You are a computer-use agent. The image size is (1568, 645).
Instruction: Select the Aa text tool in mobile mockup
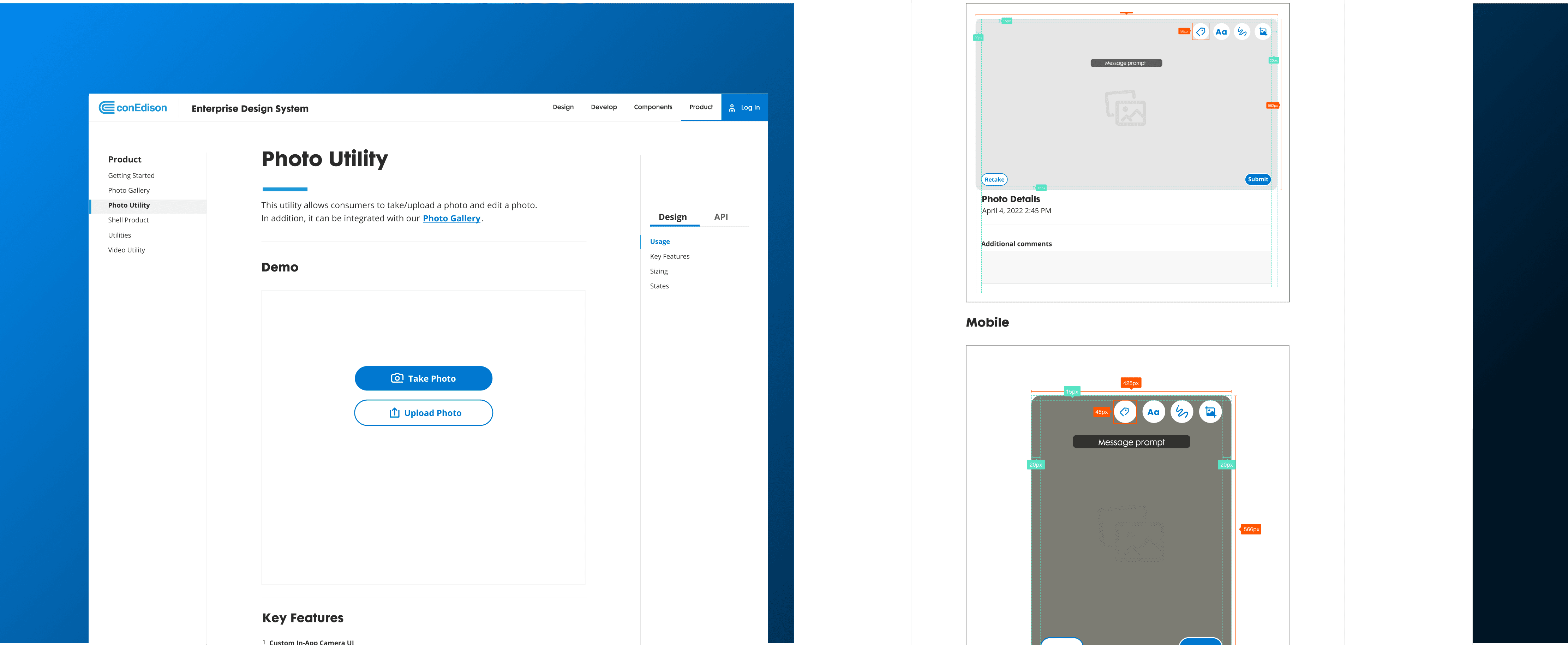(1153, 412)
